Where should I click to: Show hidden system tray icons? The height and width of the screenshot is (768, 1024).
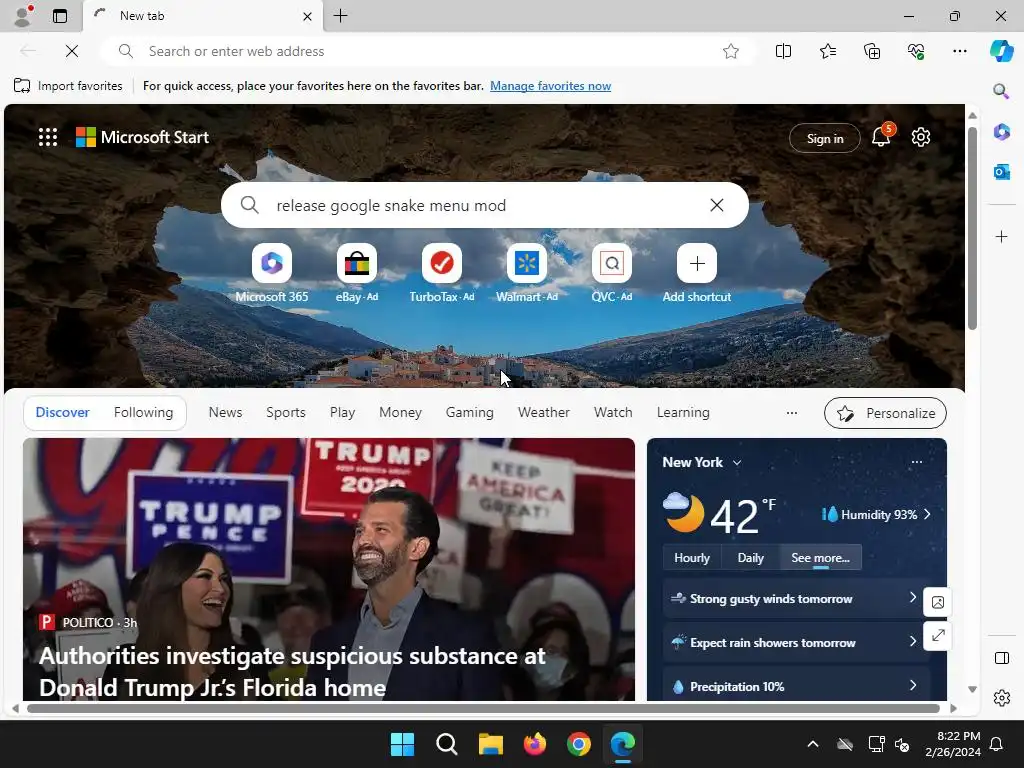click(x=812, y=744)
